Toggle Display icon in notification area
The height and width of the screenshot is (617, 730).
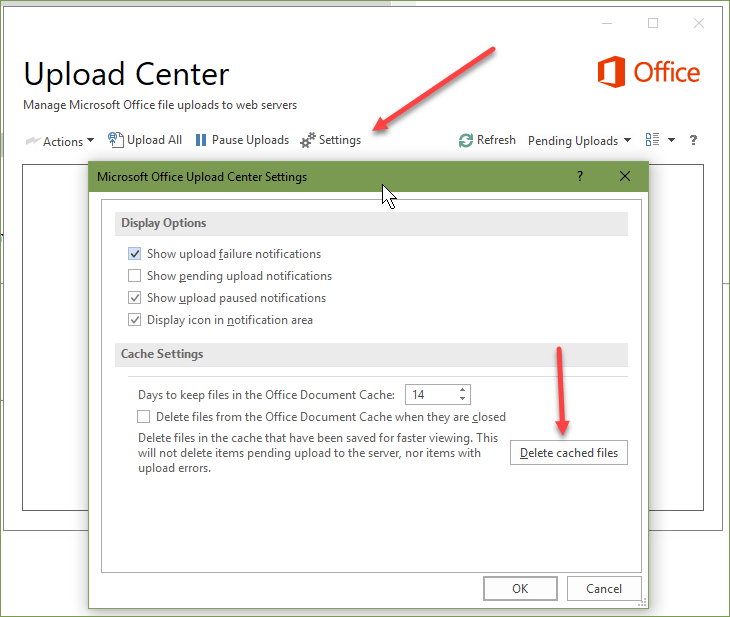pyautogui.click(x=135, y=320)
